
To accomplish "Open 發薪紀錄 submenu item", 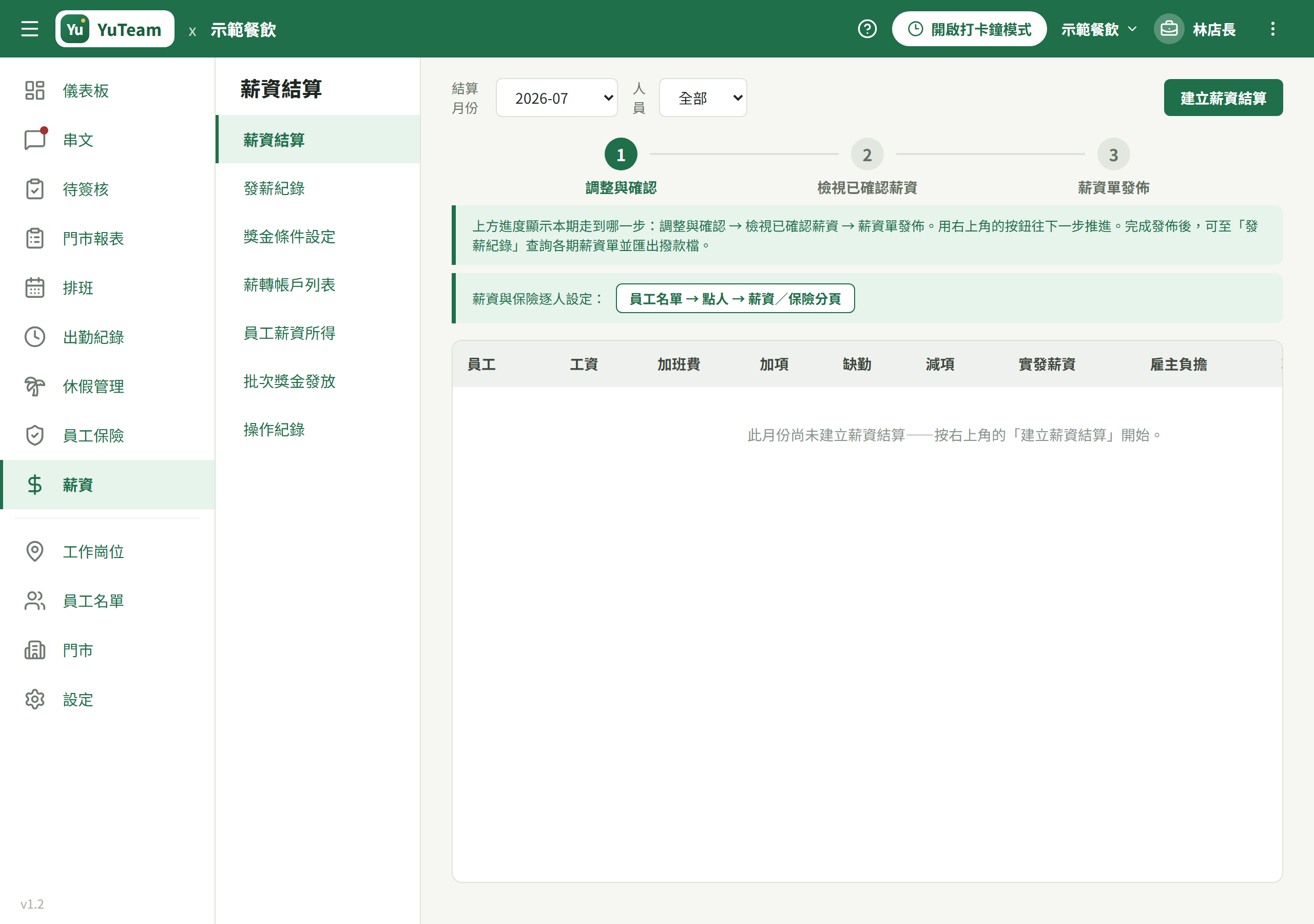I will pos(318,188).
